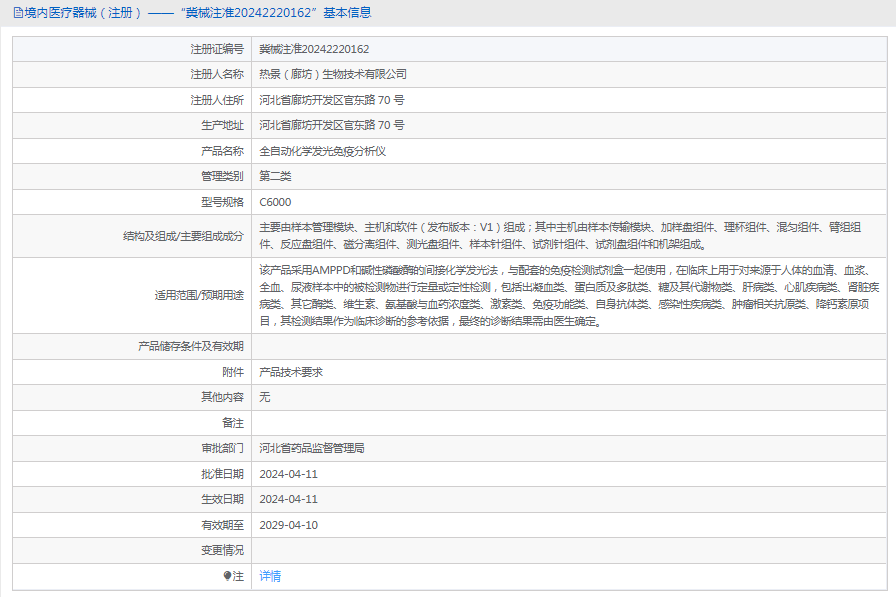Select approving authority 河北省药品监督管理局
This screenshot has width=896, height=597.
click(x=312, y=448)
